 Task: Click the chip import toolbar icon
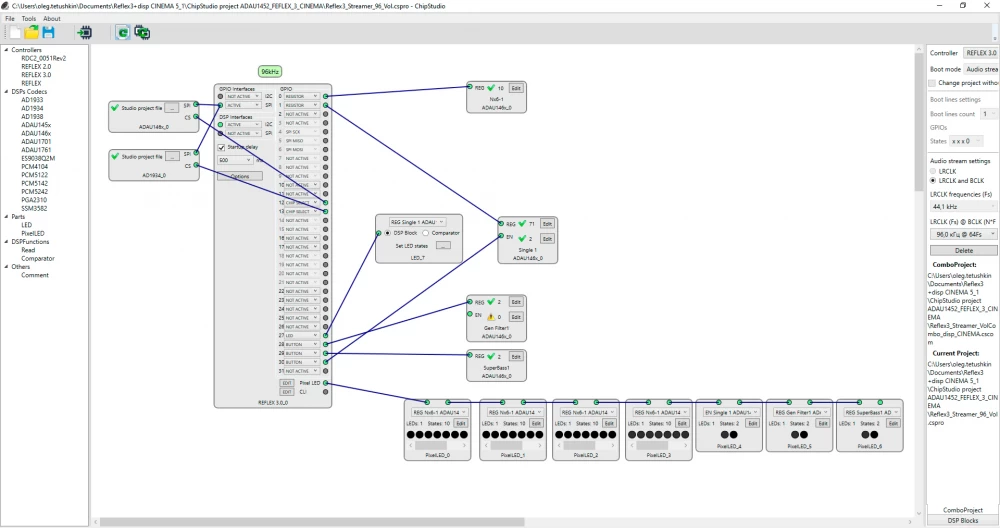coord(84,32)
